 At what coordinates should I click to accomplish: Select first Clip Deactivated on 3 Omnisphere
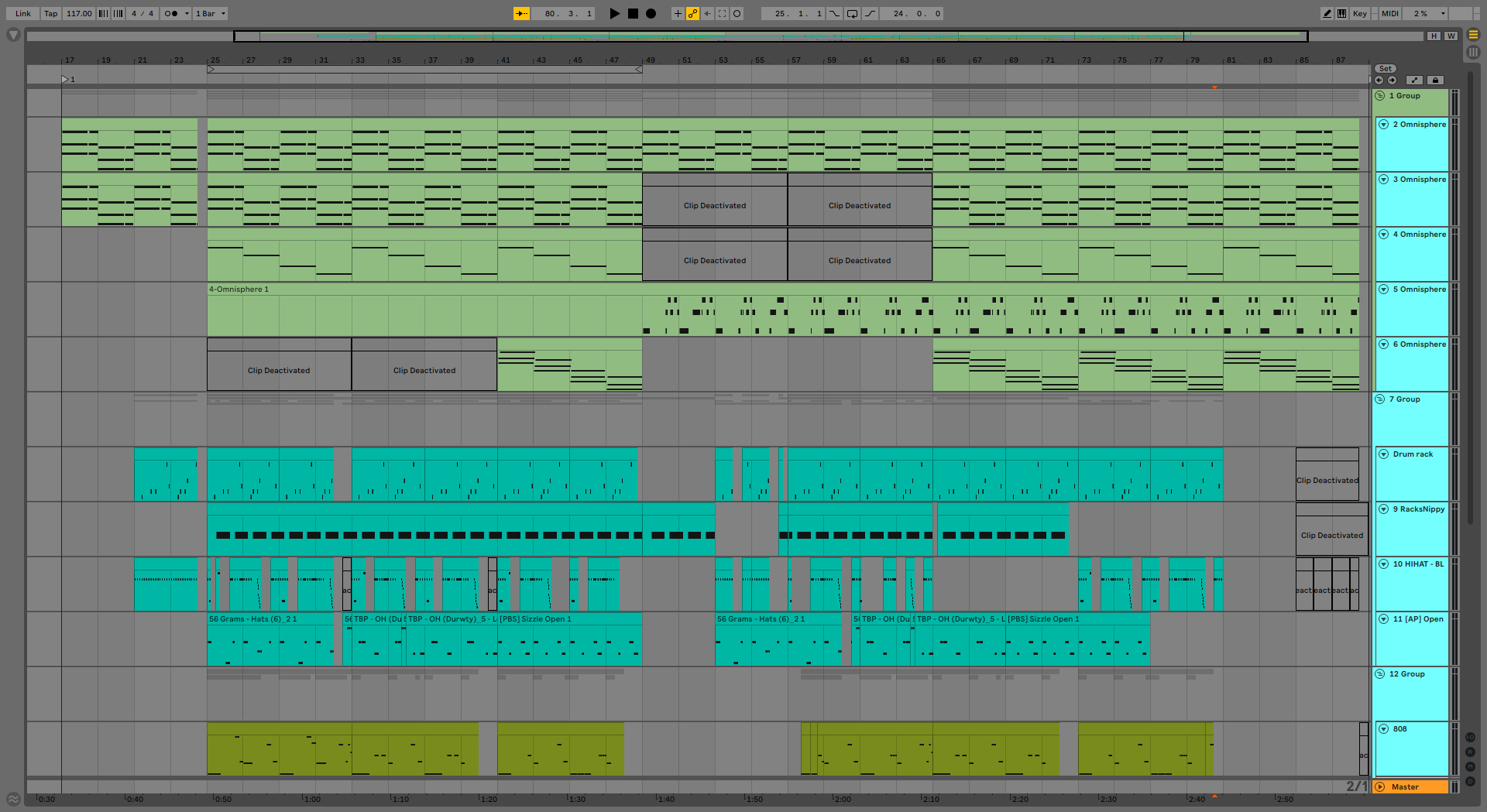coord(715,200)
